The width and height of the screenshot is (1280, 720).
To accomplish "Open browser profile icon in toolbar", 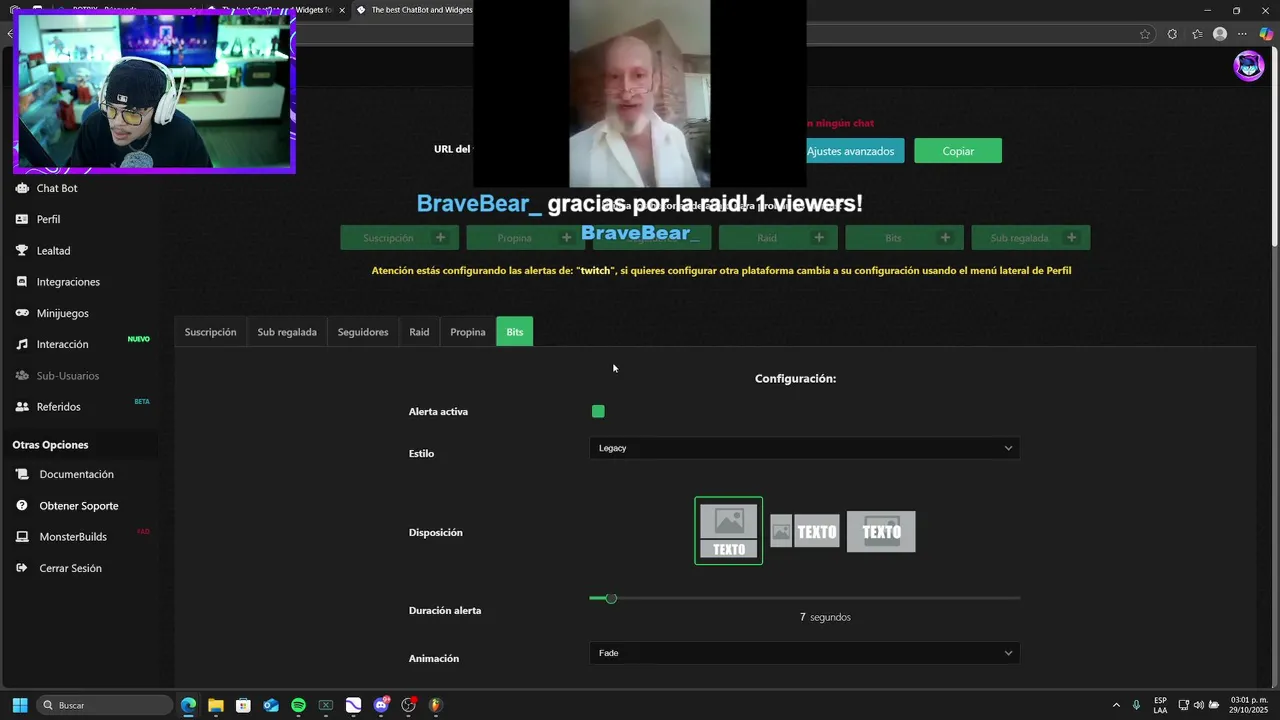I will tap(1220, 34).
